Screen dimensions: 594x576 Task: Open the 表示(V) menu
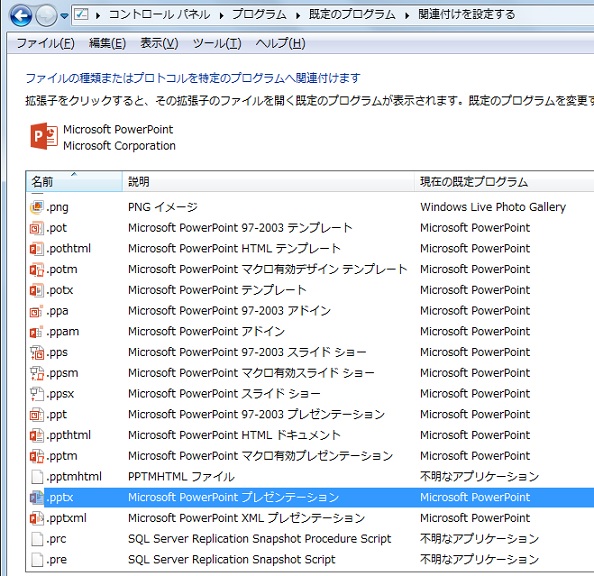[x=159, y=43]
